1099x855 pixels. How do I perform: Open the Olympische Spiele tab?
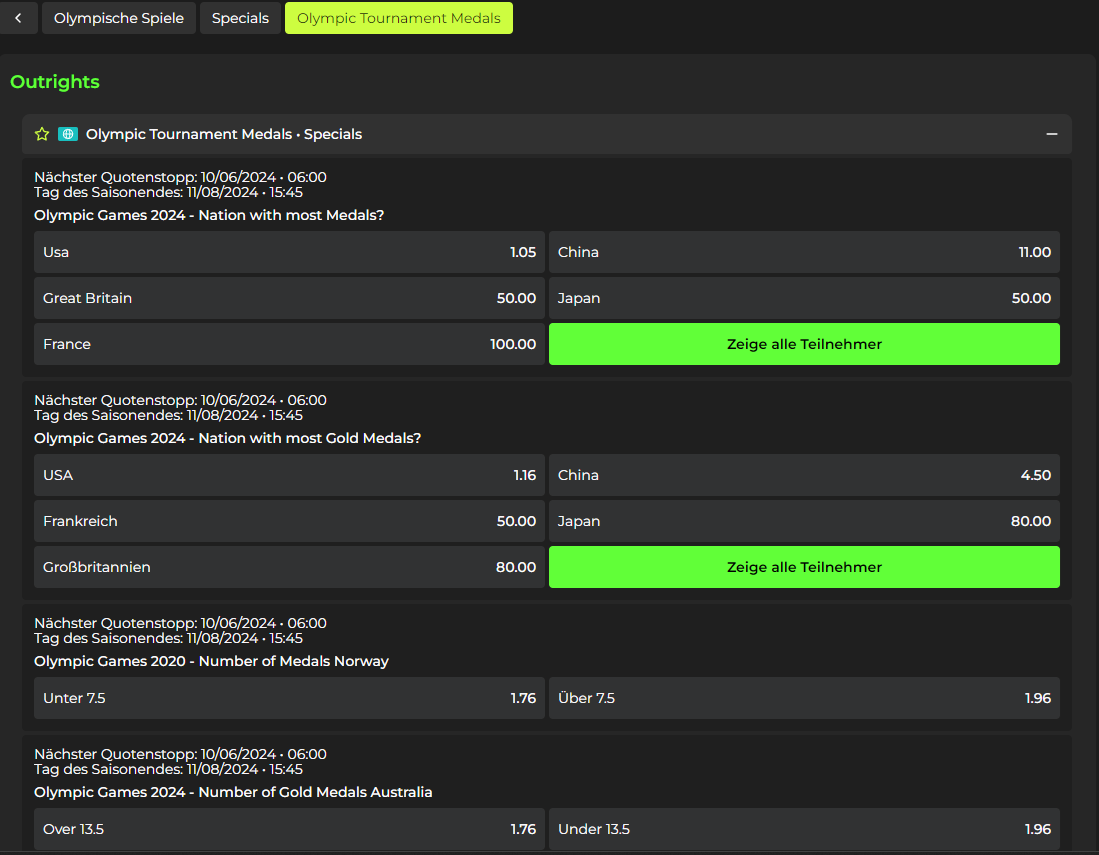tap(119, 18)
